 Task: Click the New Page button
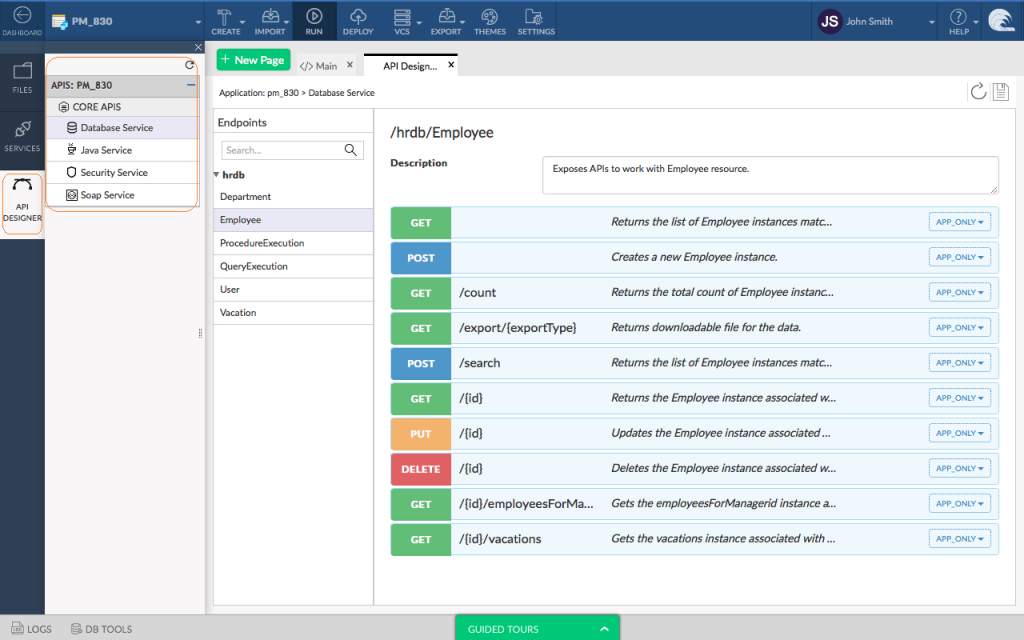(x=253, y=60)
